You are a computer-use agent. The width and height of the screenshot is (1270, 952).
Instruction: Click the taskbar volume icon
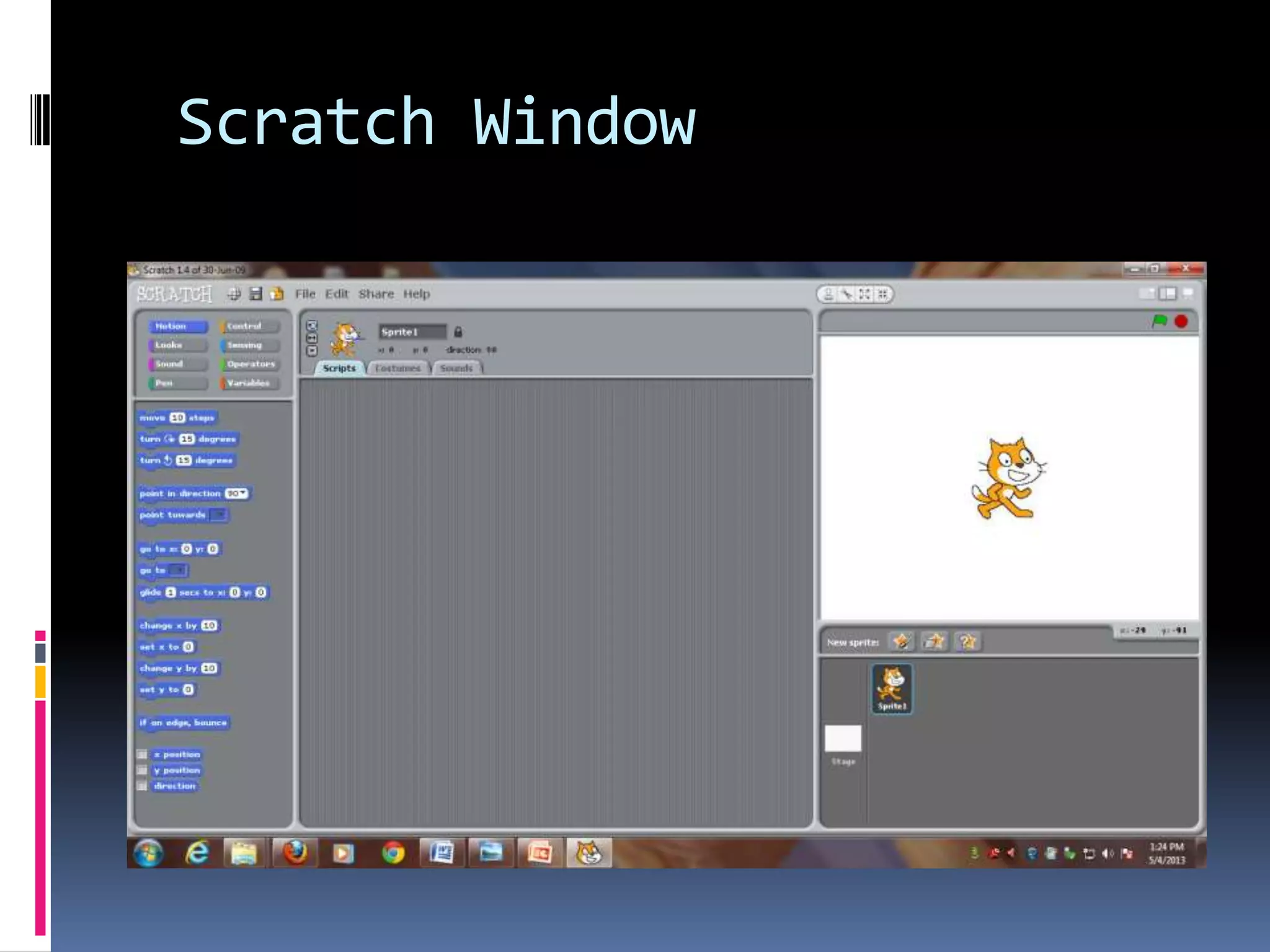(x=1108, y=853)
